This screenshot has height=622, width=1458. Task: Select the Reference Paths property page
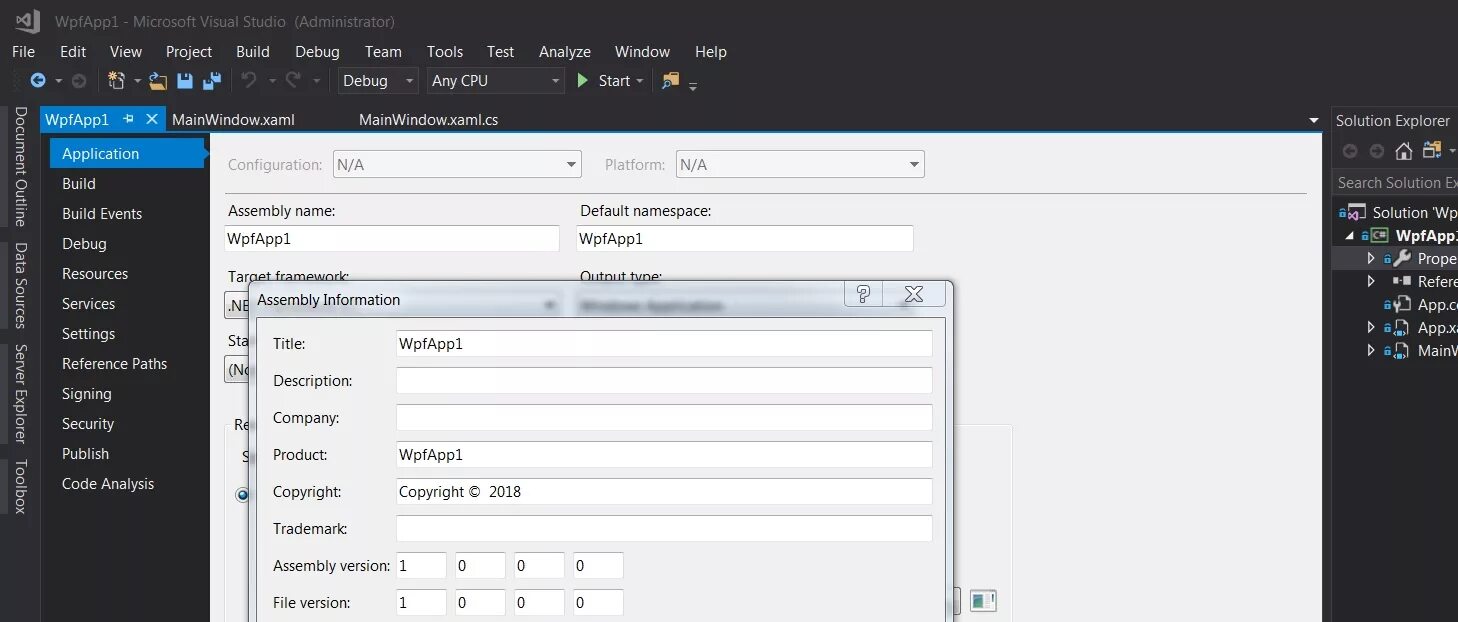point(114,363)
